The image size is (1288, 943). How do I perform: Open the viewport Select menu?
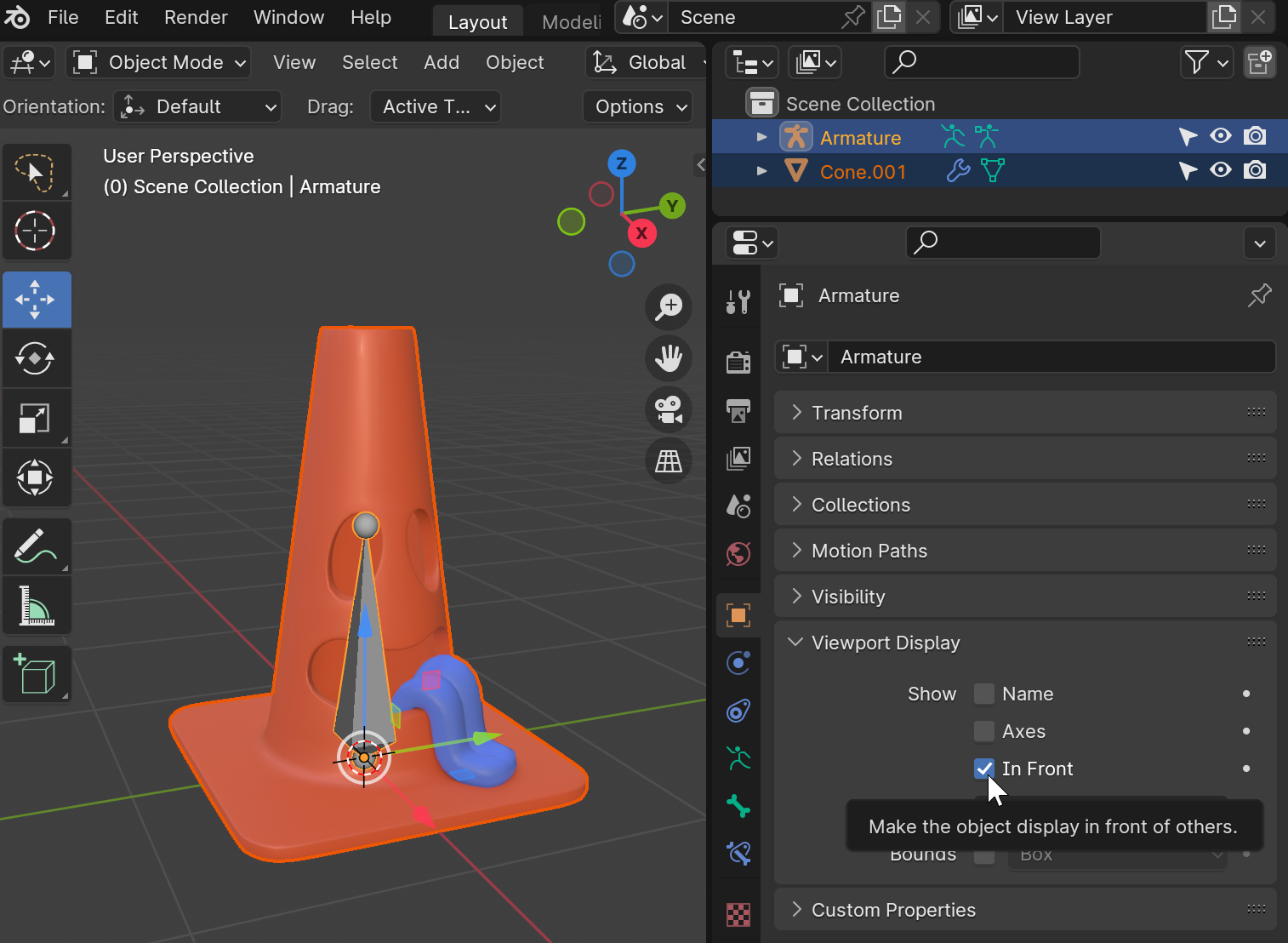369,62
